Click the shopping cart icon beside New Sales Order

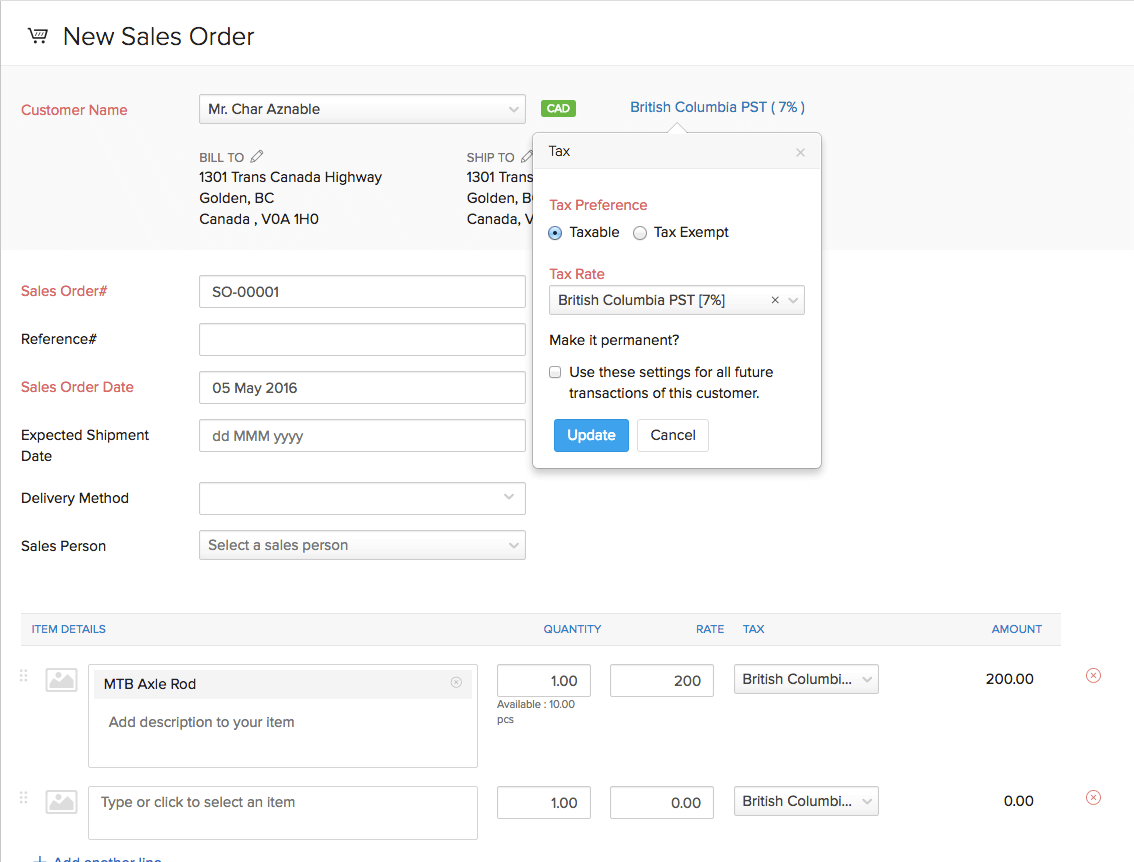click(38, 34)
